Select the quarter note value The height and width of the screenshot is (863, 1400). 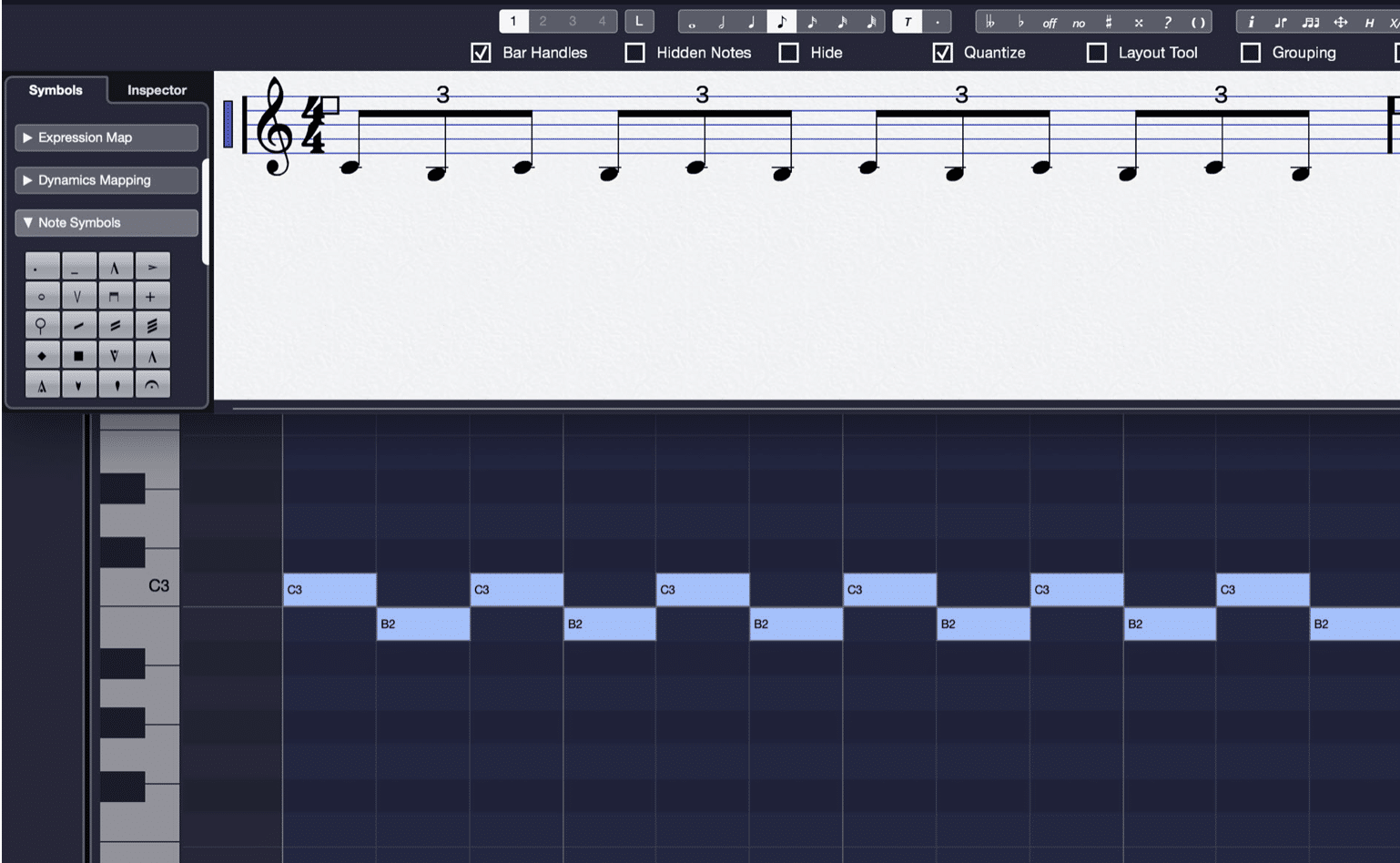click(752, 22)
